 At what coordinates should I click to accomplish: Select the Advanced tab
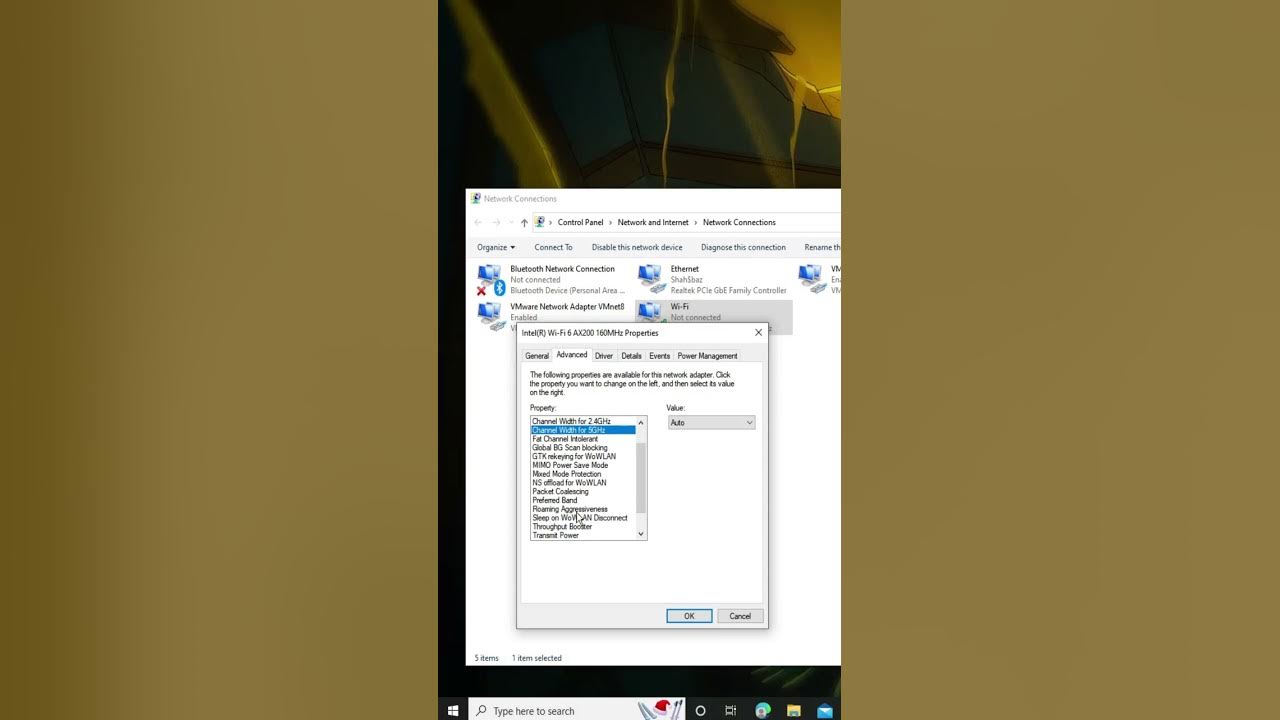pyautogui.click(x=572, y=355)
